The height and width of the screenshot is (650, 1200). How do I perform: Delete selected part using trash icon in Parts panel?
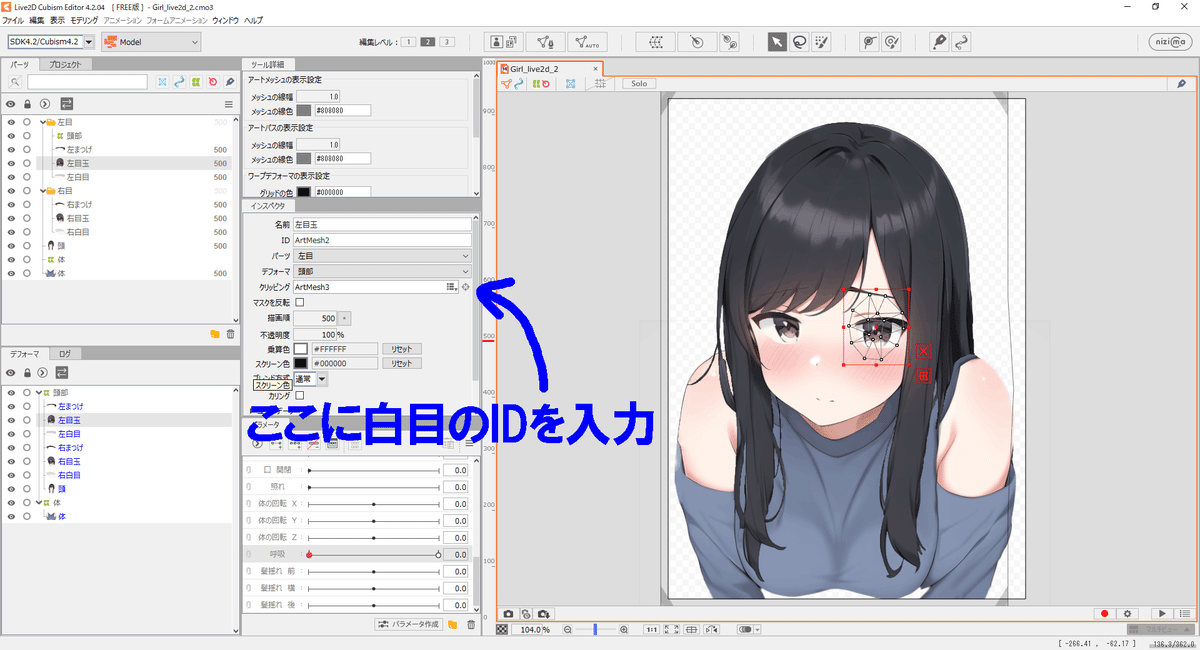pyautogui.click(x=230, y=334)
